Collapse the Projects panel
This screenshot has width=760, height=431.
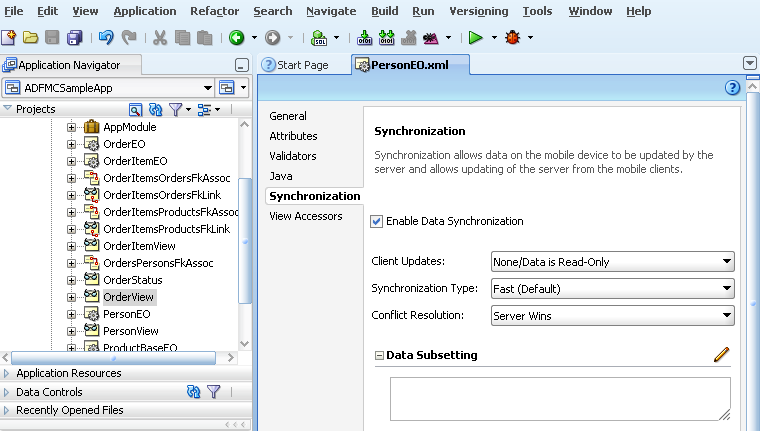7,108
